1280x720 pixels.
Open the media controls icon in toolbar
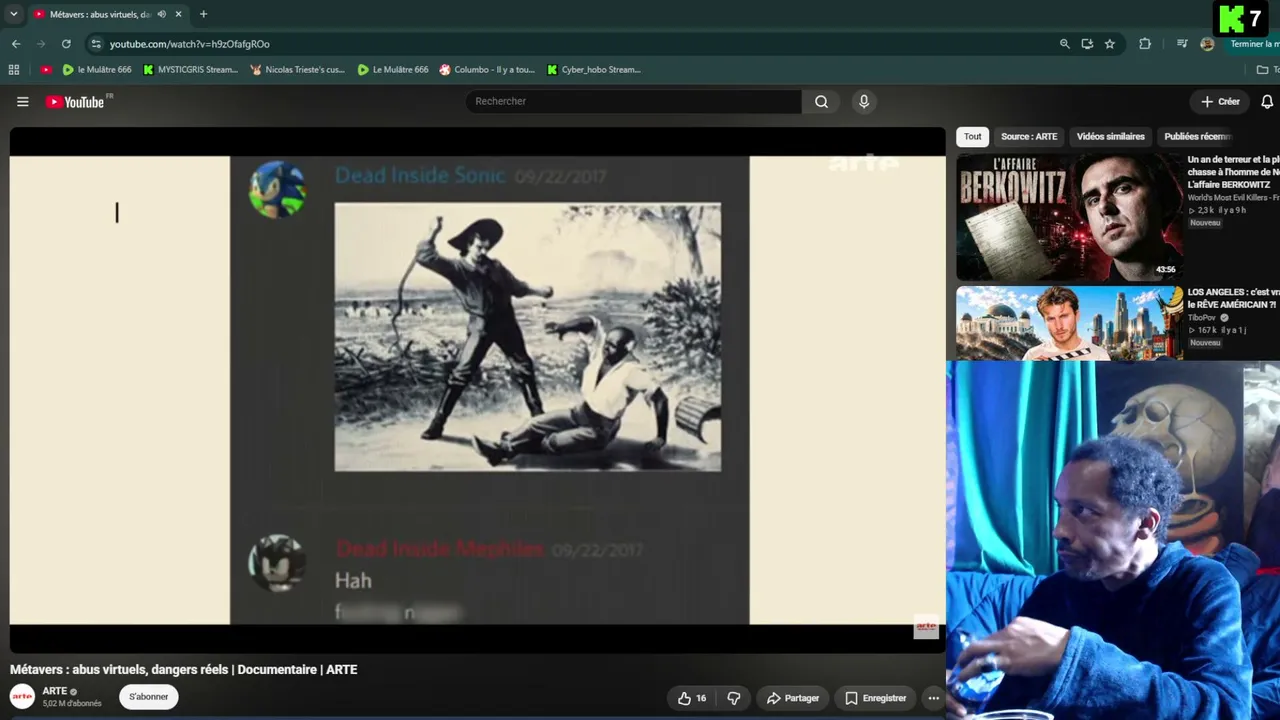coord(1182,44)
